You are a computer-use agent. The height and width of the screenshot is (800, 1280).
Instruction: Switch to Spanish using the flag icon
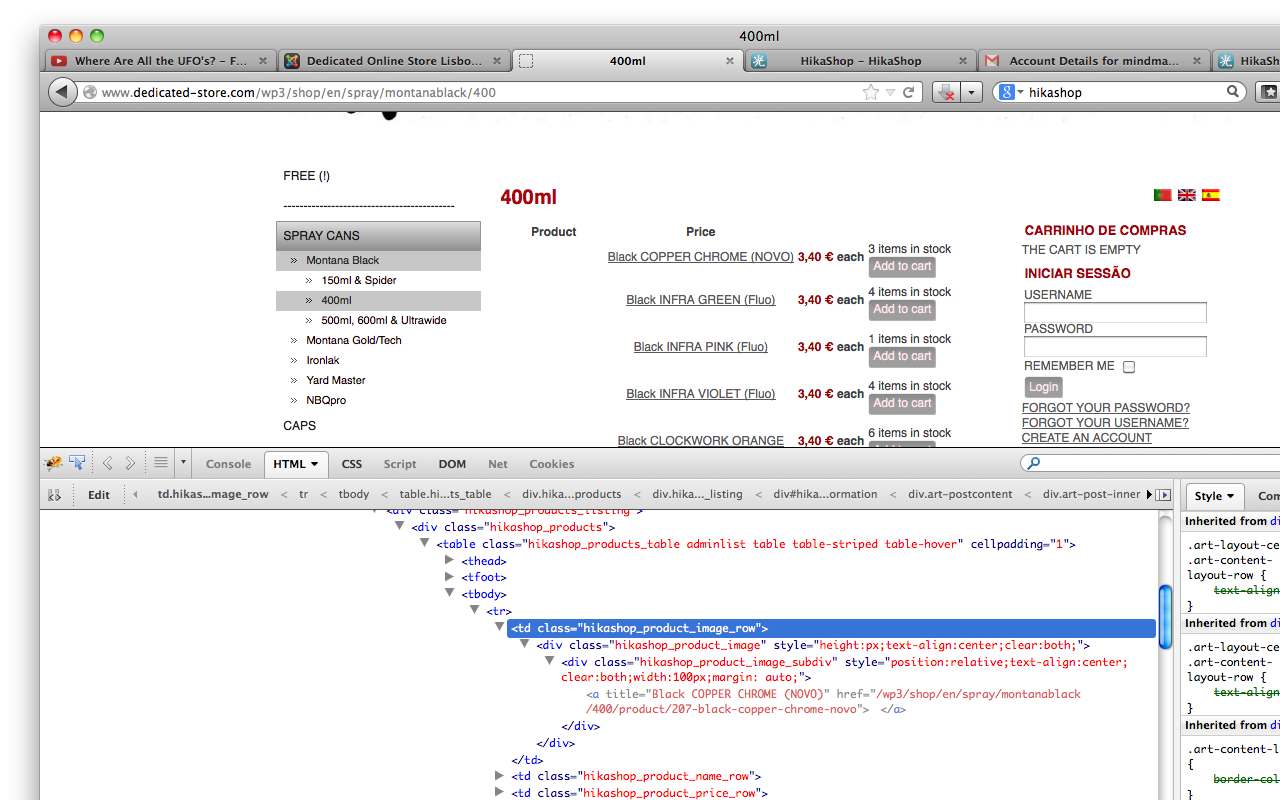point(1210,195)
